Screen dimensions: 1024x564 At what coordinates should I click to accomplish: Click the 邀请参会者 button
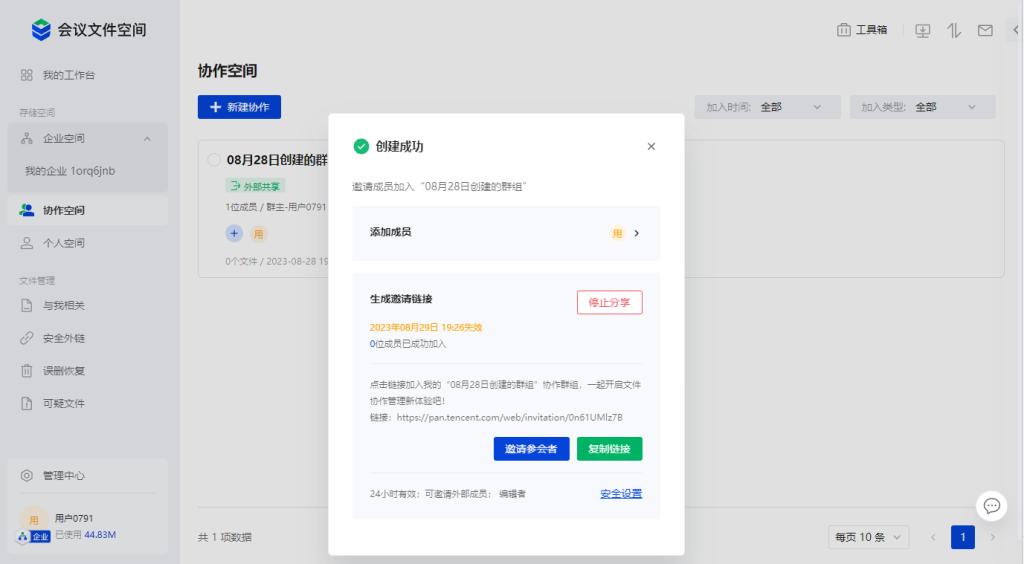(532, 448)
